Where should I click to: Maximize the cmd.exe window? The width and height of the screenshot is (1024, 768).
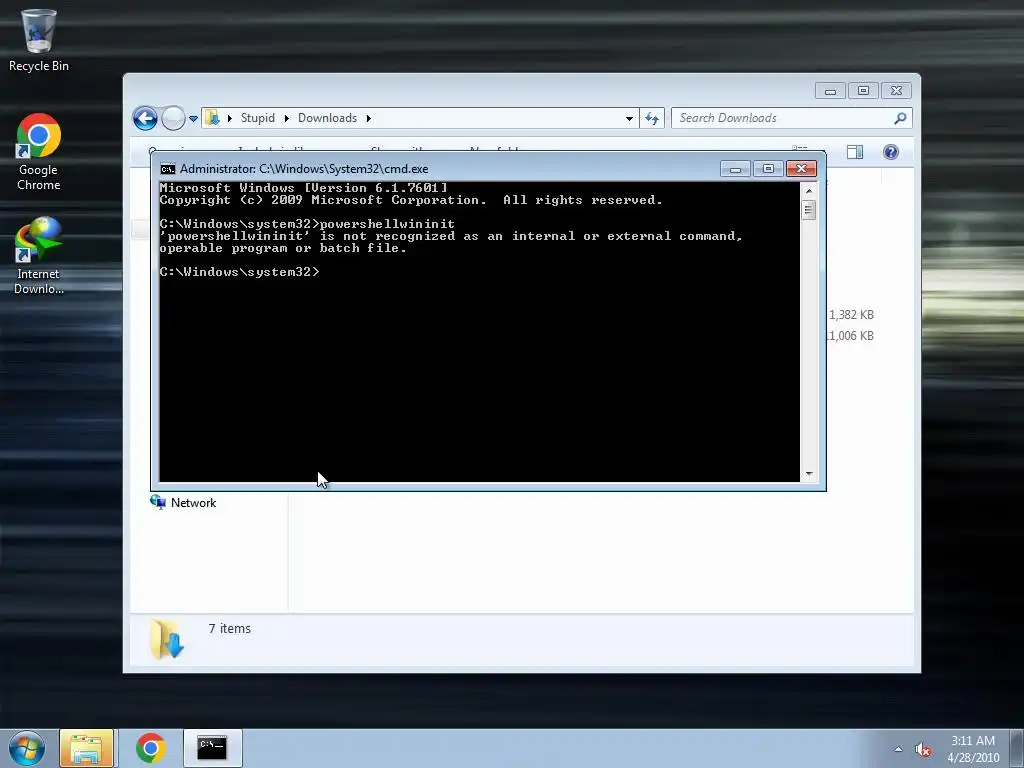coord(768,169)
